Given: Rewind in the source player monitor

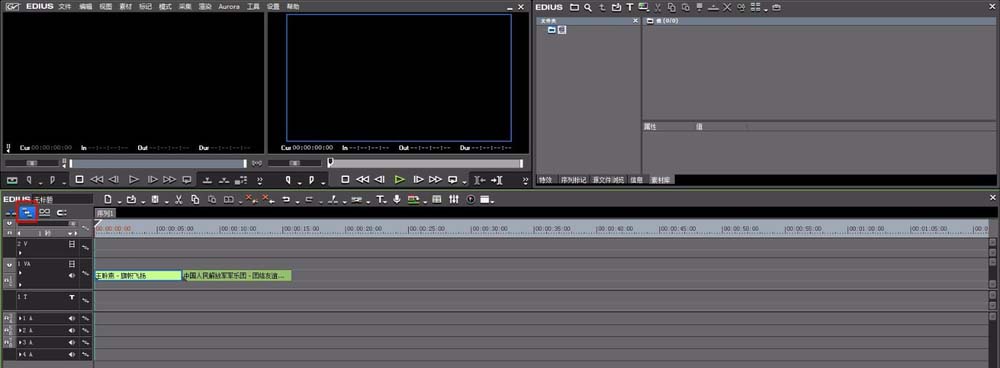Looking at the screenshot, I should [x=97, y=180].
